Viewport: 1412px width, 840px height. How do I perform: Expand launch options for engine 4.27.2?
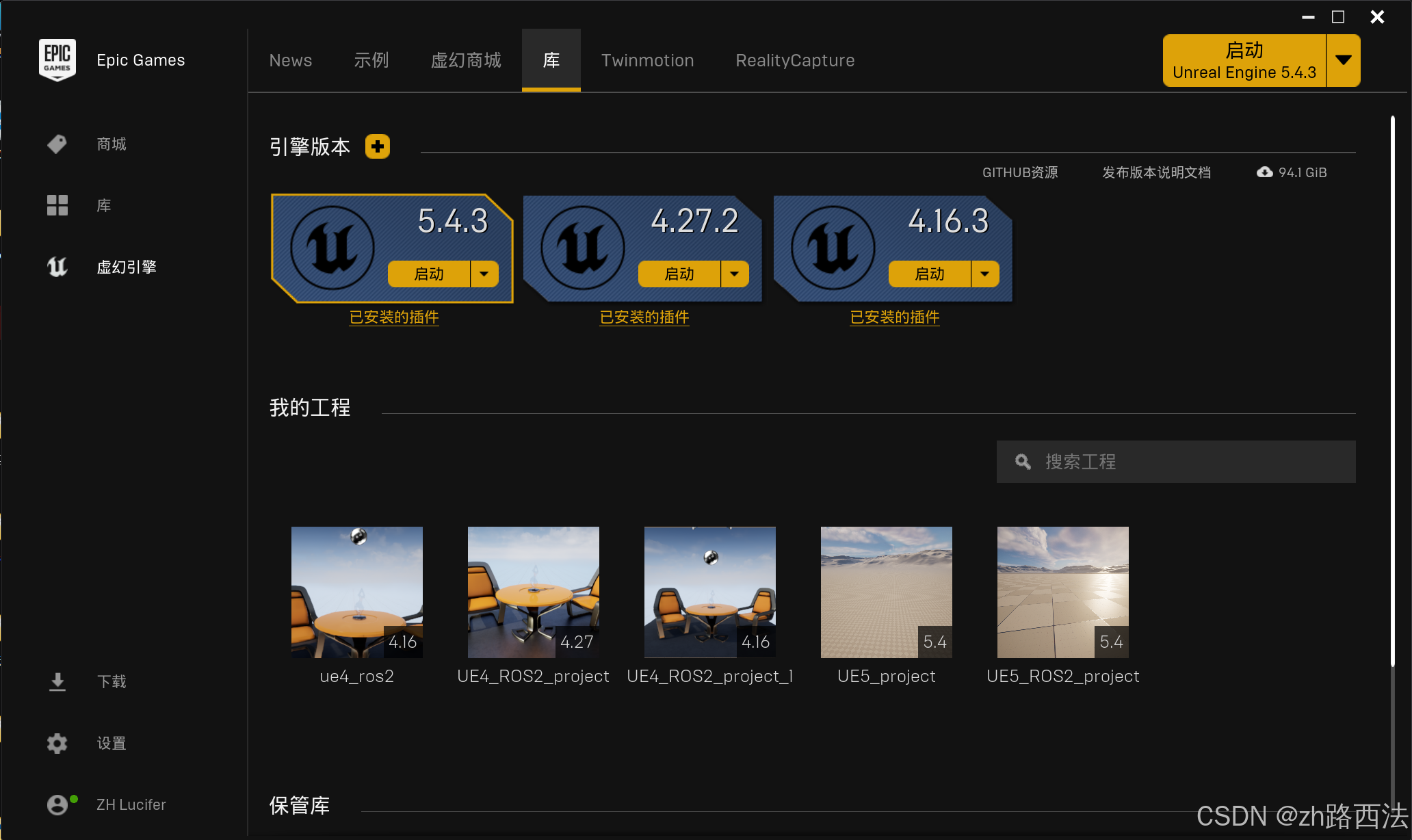735,274
